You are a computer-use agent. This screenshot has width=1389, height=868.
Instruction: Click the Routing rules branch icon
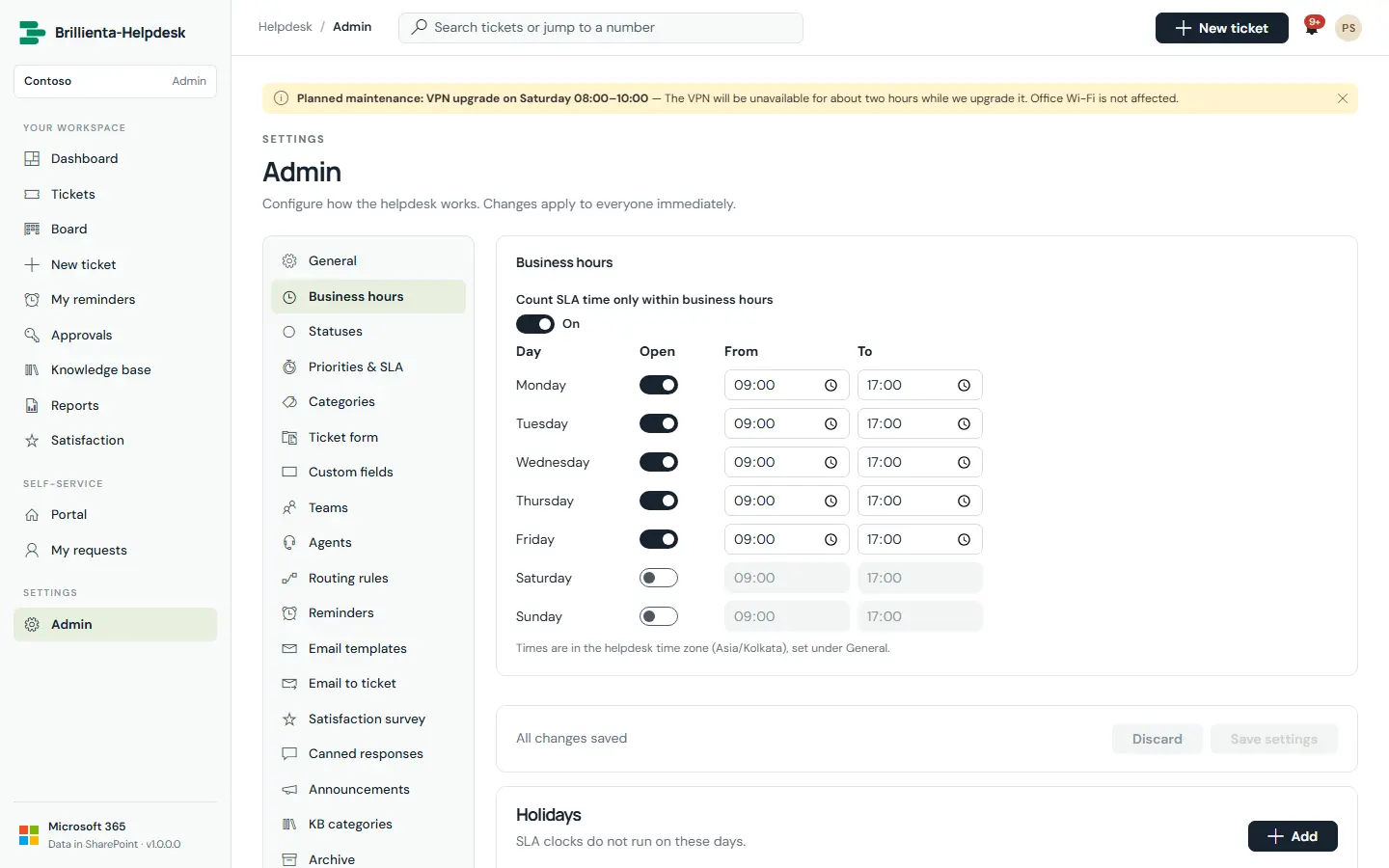pyautogui.click(x=289, y=578)
